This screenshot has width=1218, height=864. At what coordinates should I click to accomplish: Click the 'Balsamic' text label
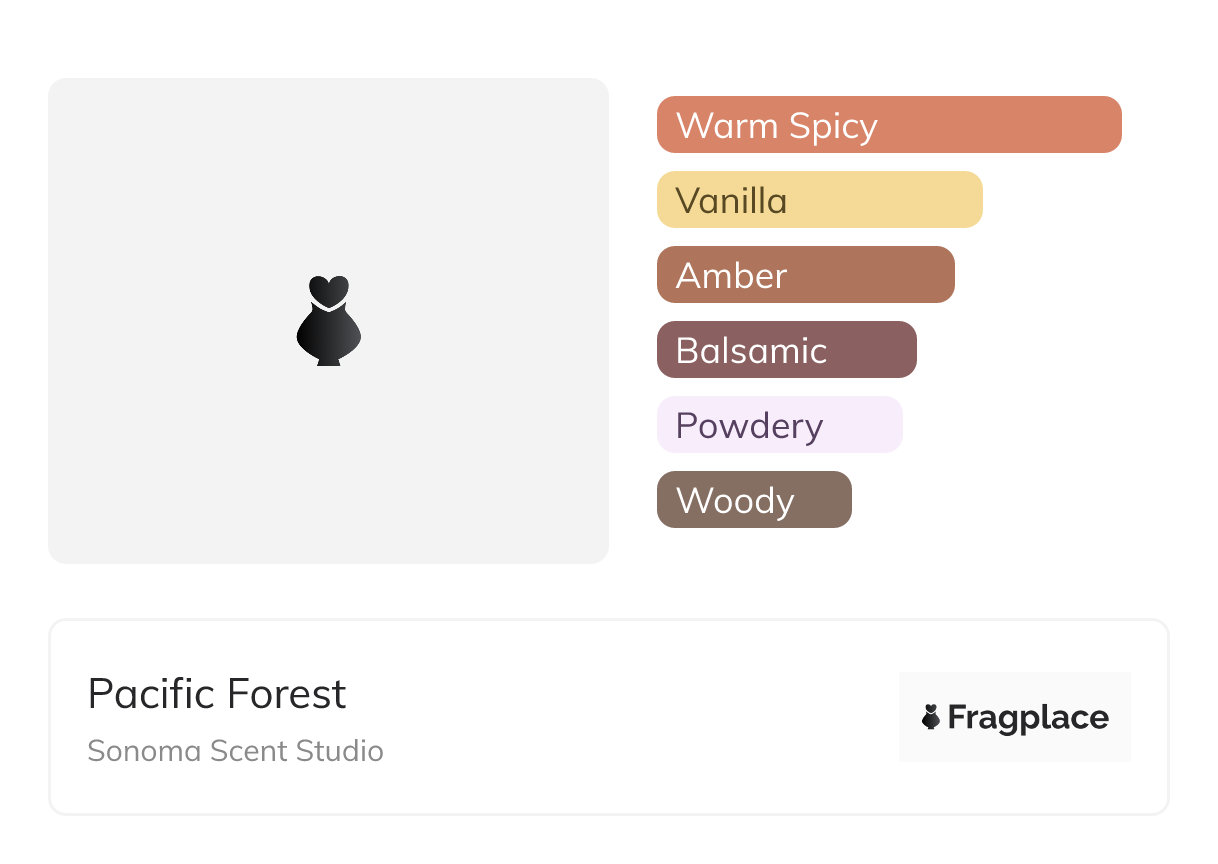[x=751, y=351]
